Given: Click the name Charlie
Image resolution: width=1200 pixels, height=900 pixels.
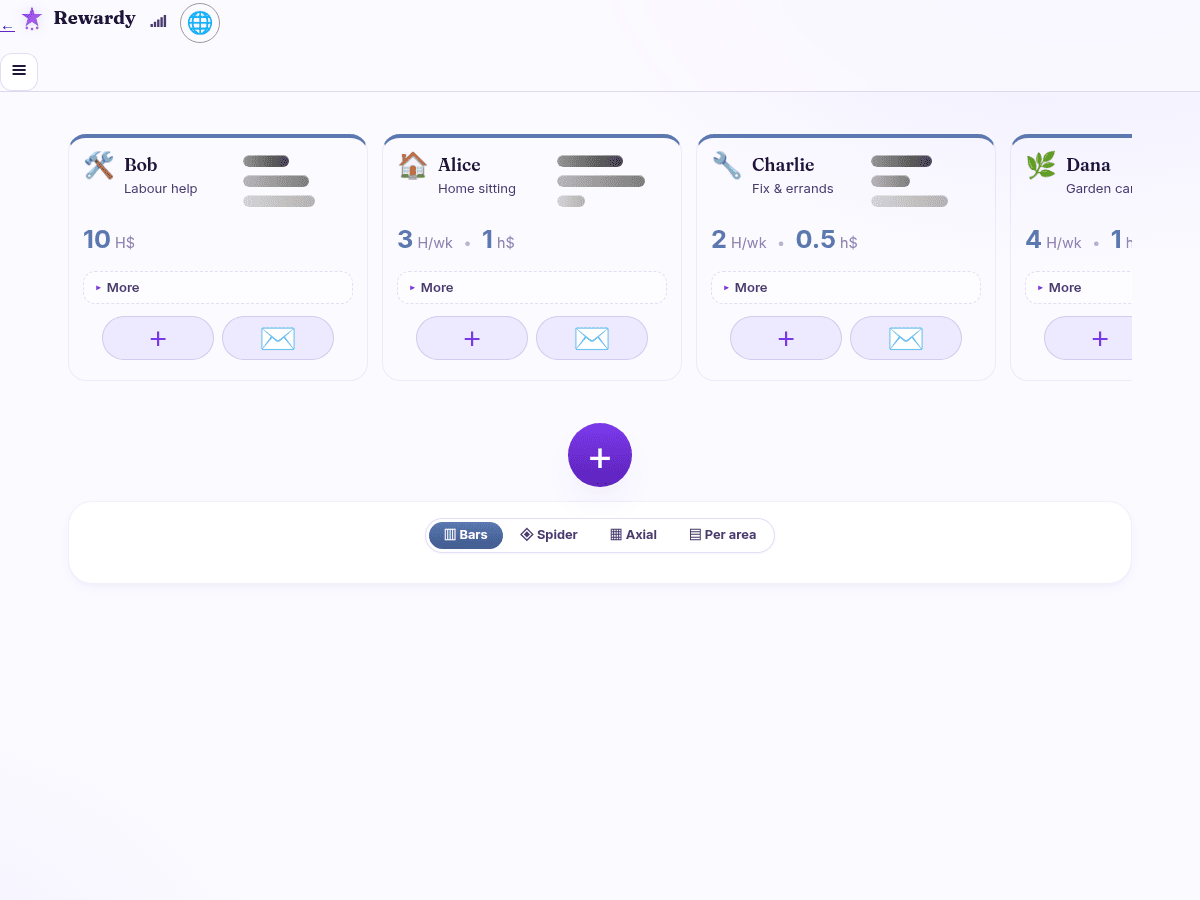Looking at the screenshot, I should [x=783, y=165].
